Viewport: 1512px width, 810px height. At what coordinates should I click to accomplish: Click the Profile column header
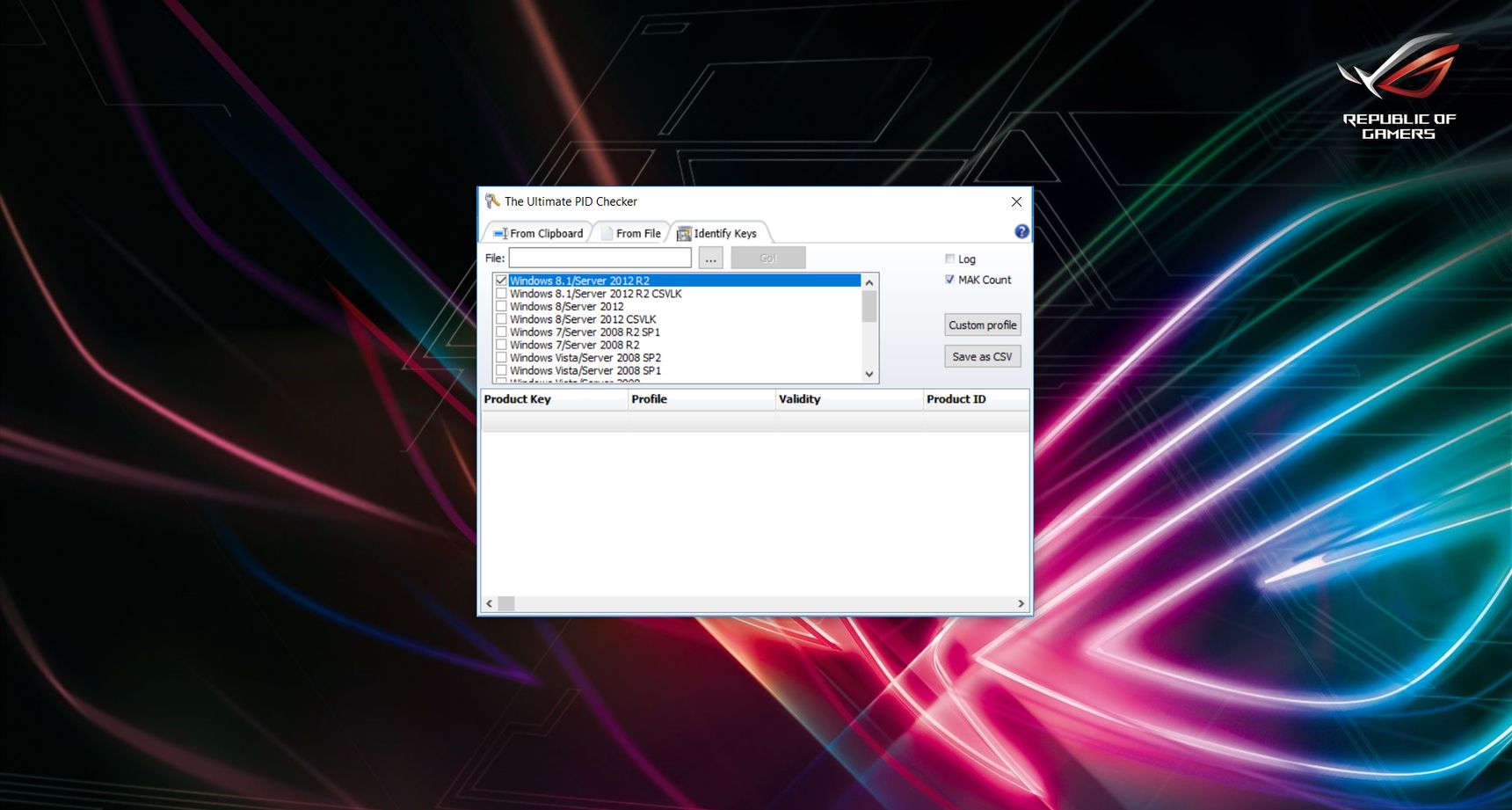coord(701,399)
